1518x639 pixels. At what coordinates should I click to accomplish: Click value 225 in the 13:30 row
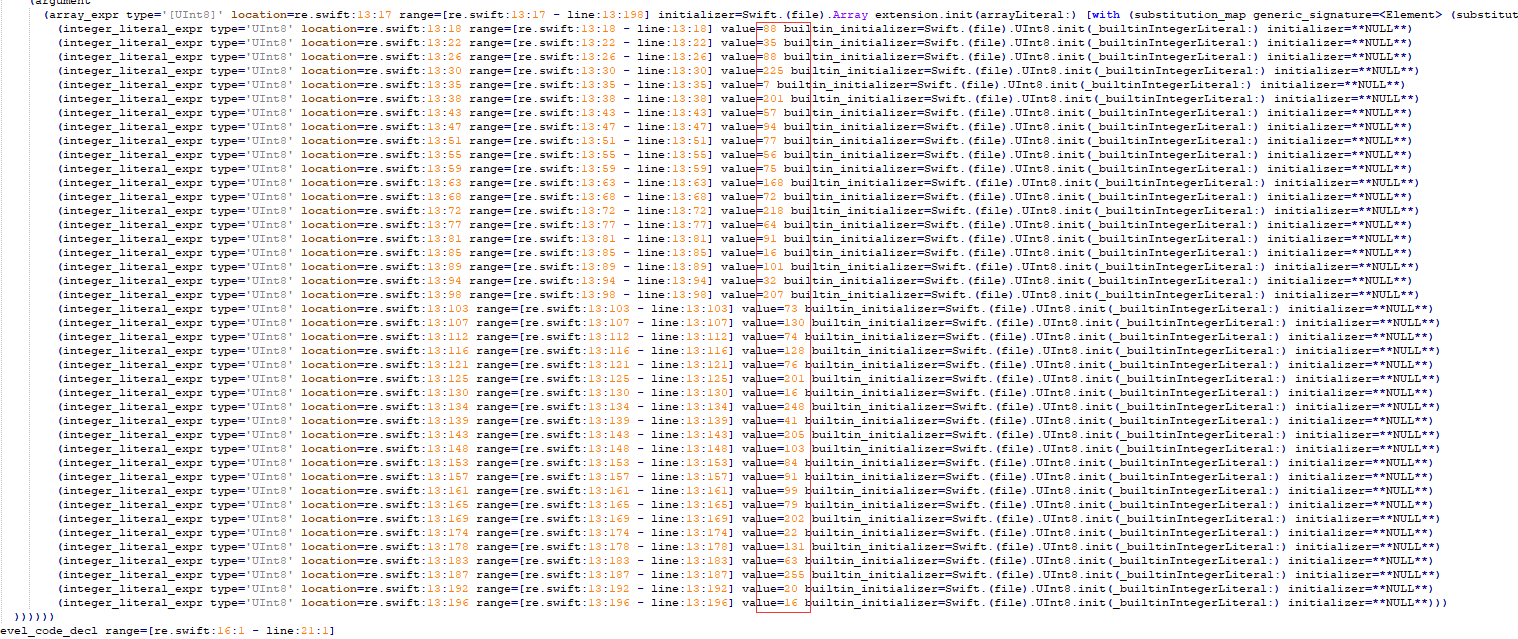coord(773,71)
